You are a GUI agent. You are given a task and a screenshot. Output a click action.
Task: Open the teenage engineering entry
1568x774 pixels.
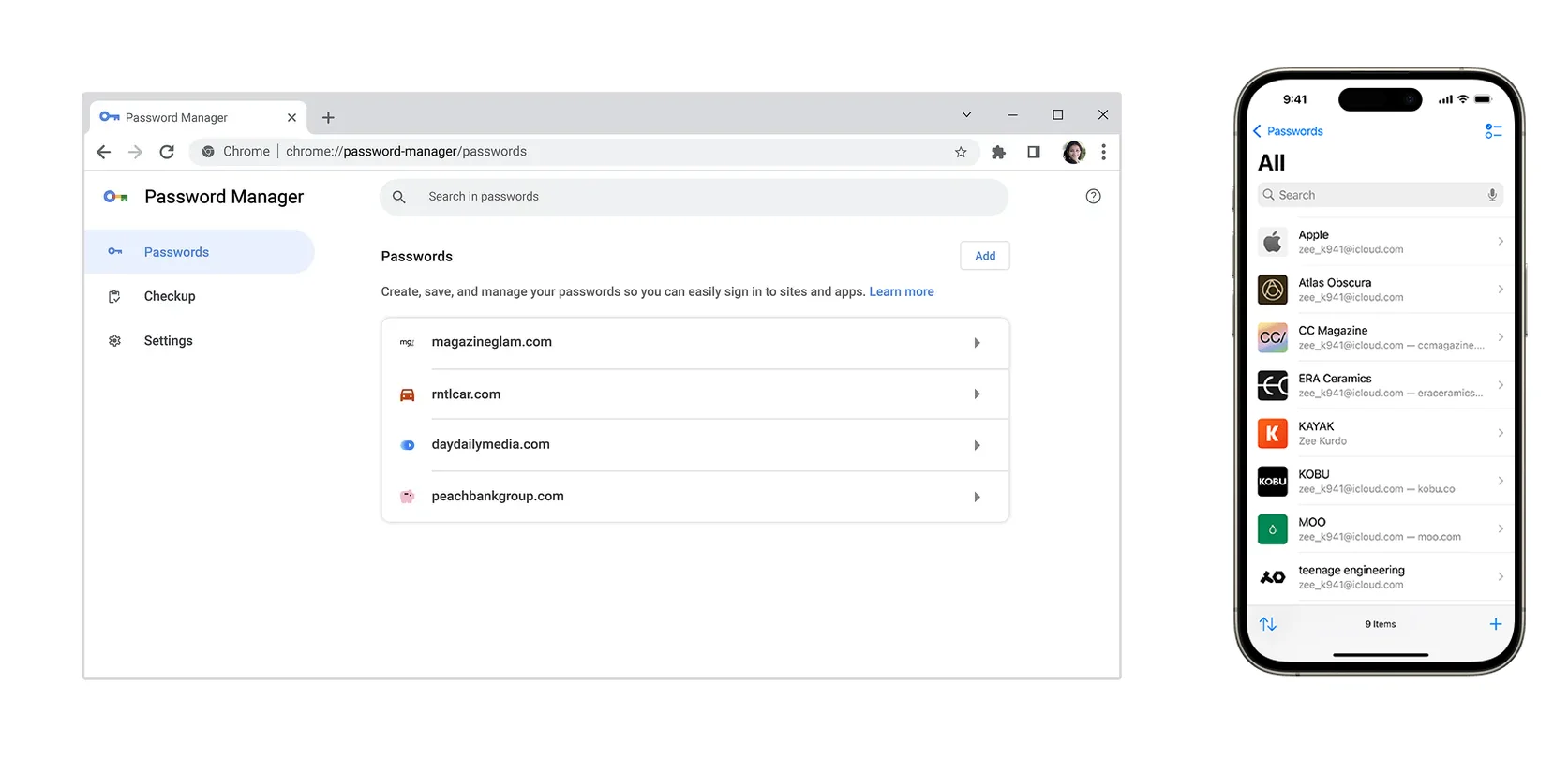pos(1381,576)
